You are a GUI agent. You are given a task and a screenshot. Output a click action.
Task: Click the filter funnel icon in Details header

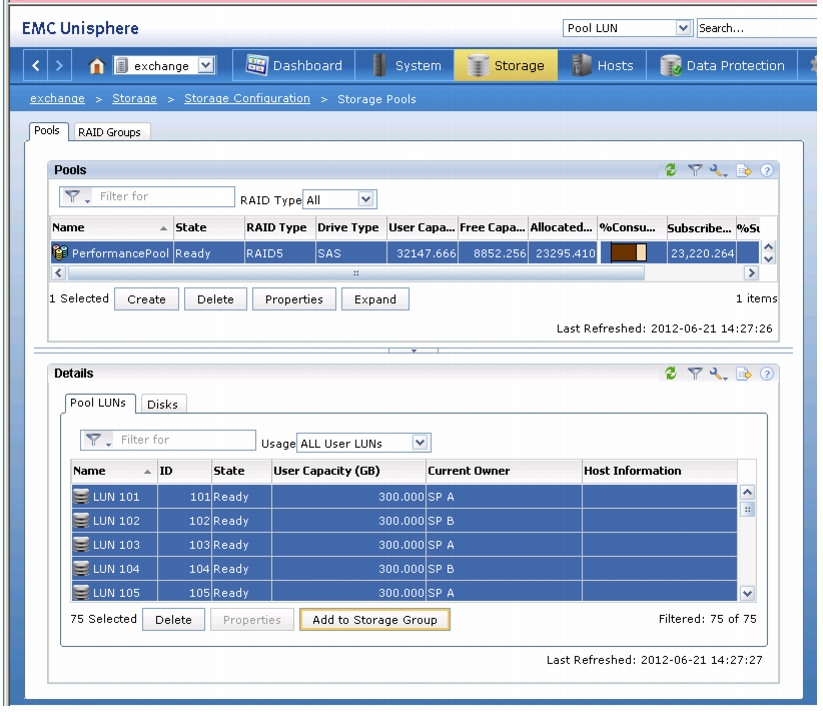click(695, 373)
